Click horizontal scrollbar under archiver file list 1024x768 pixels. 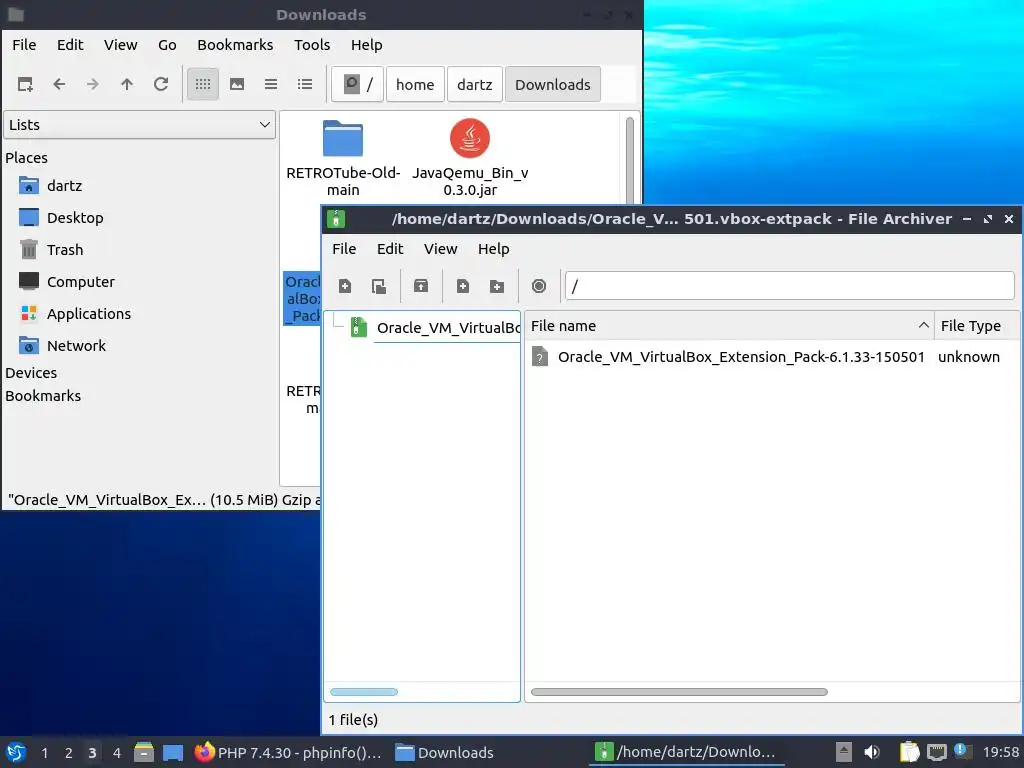679,692
